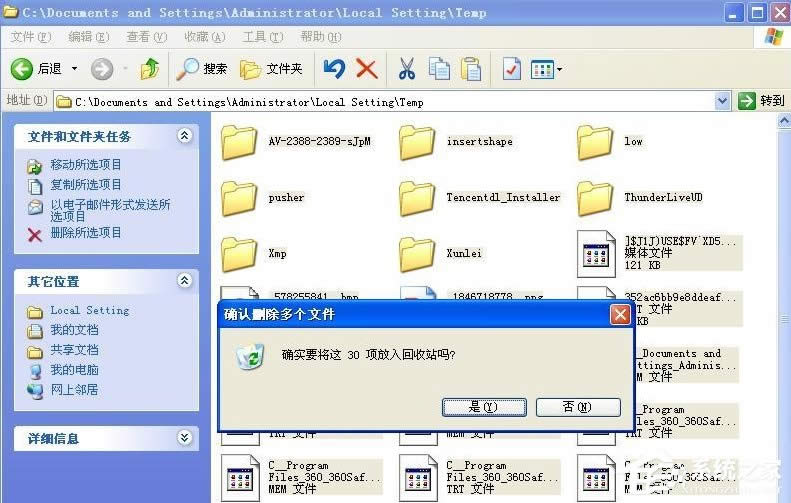Expand the 详细信息 panel

(184, 438)
